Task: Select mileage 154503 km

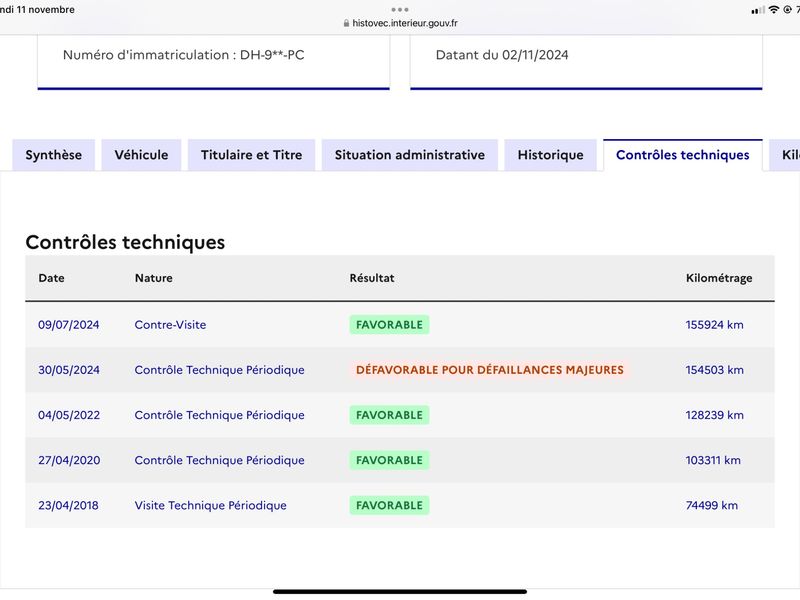Action: 714,370
